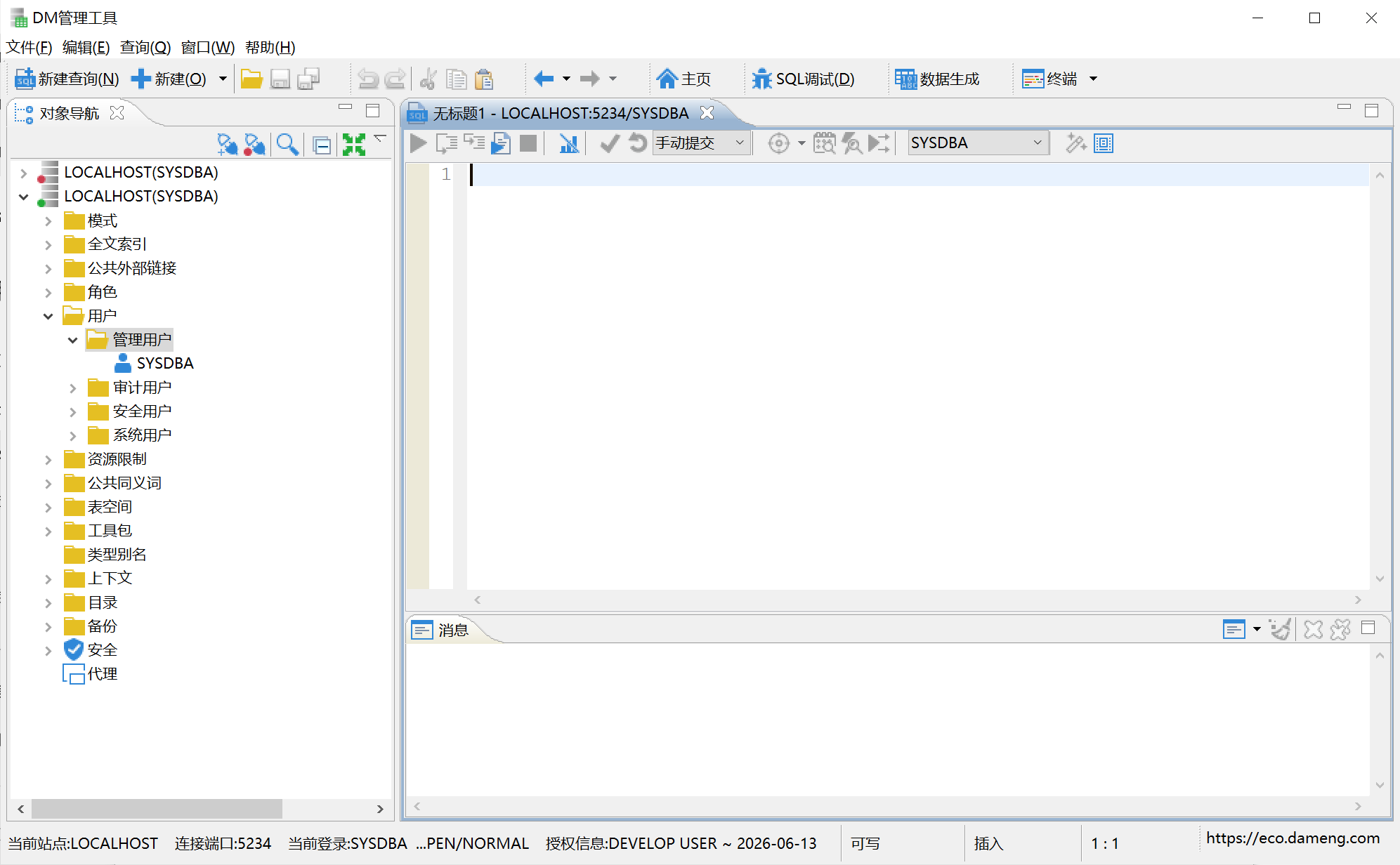Go to the 主页 home page
The height and width of the screenshot is (865, 1400).
(x=683, y=79)
